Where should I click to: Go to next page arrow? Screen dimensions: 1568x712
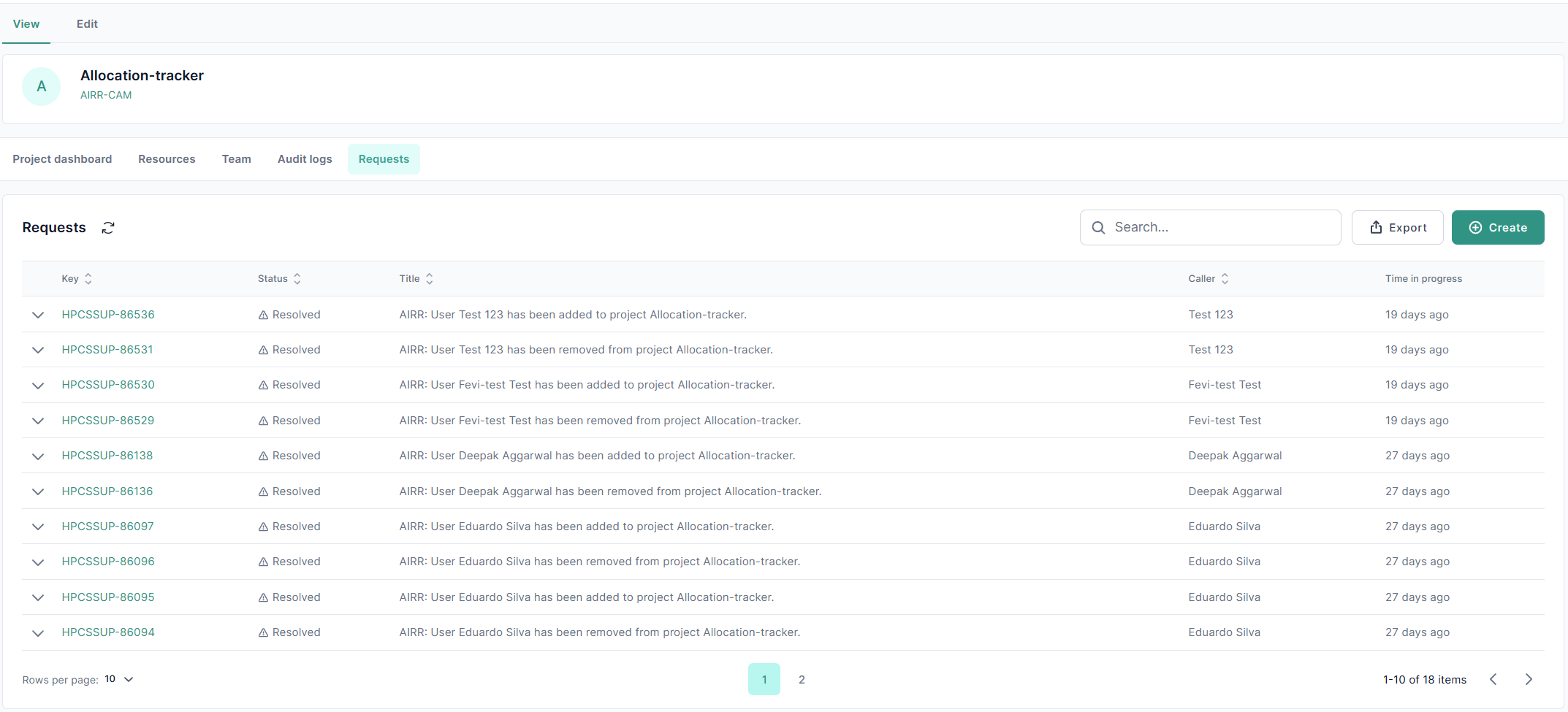1529,679
